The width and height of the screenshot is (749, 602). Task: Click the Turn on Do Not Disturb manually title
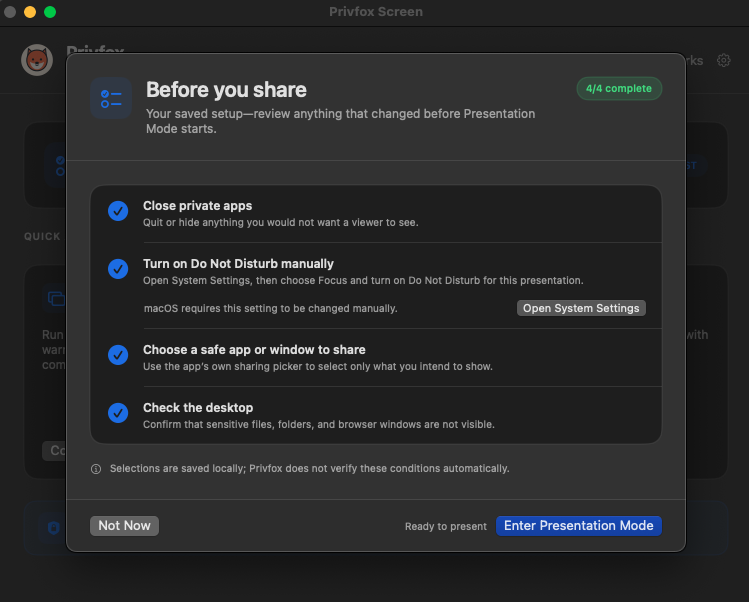tap(238, 264)
